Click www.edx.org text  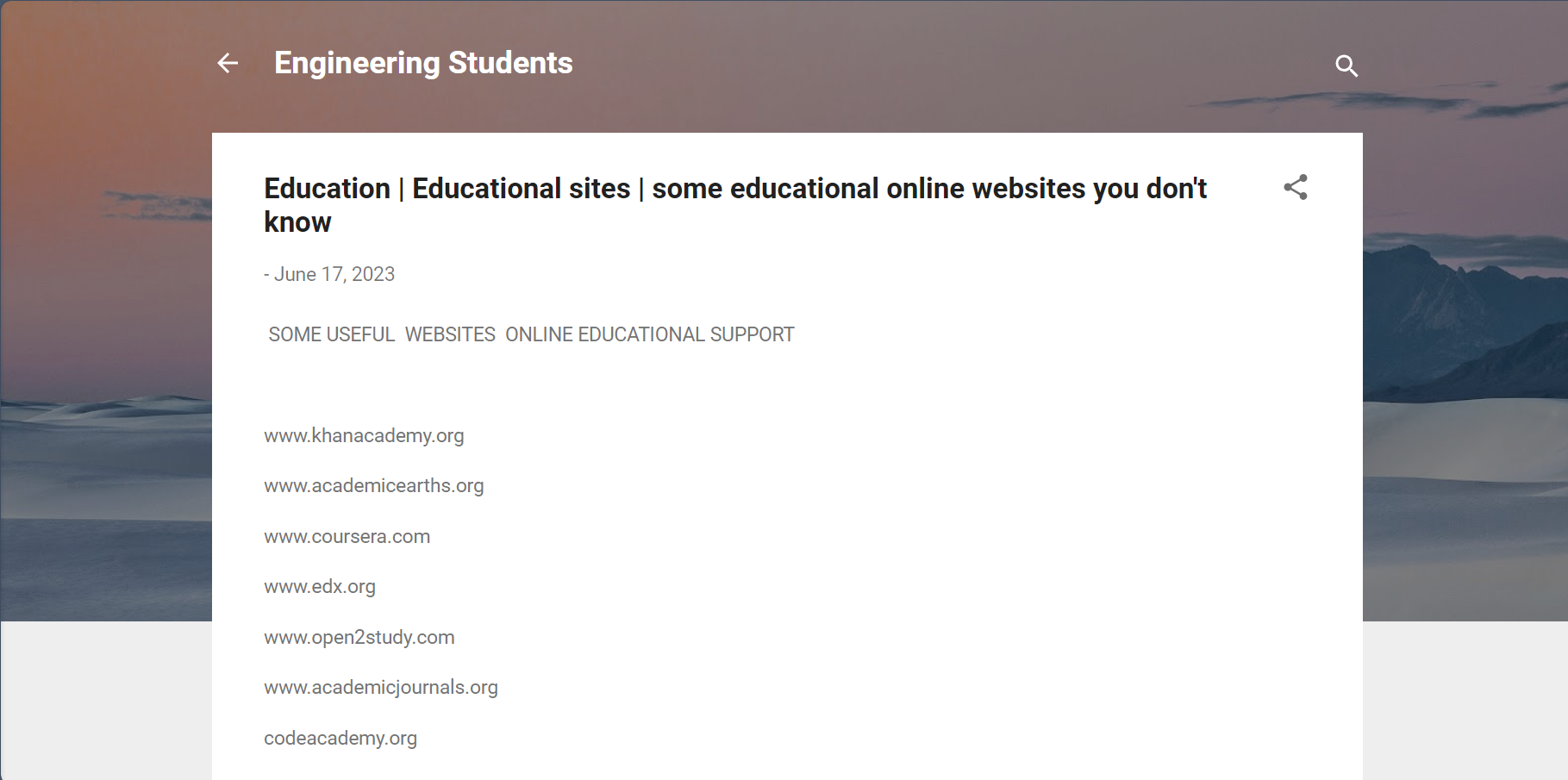[320, 586]
